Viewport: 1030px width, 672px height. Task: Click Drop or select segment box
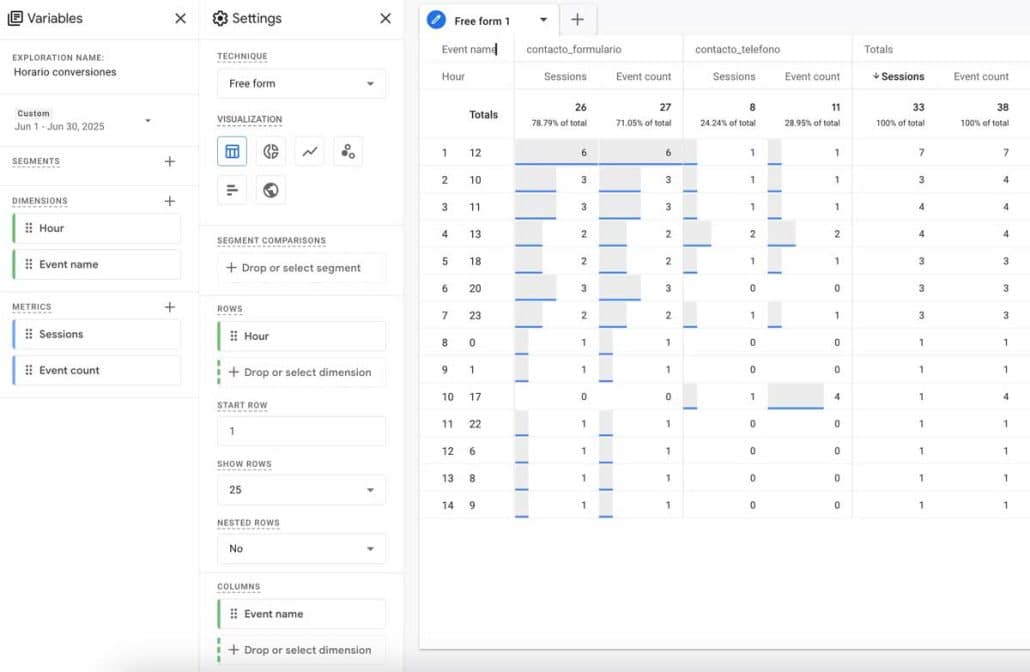(x=301, y=268)
